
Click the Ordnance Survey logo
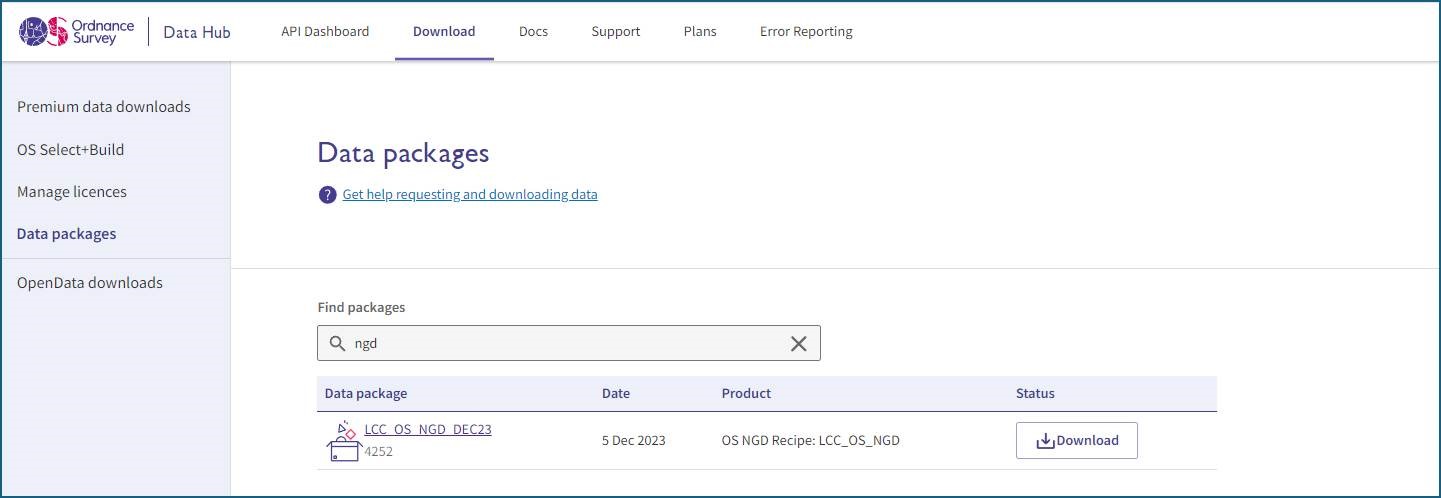point(76,31)
